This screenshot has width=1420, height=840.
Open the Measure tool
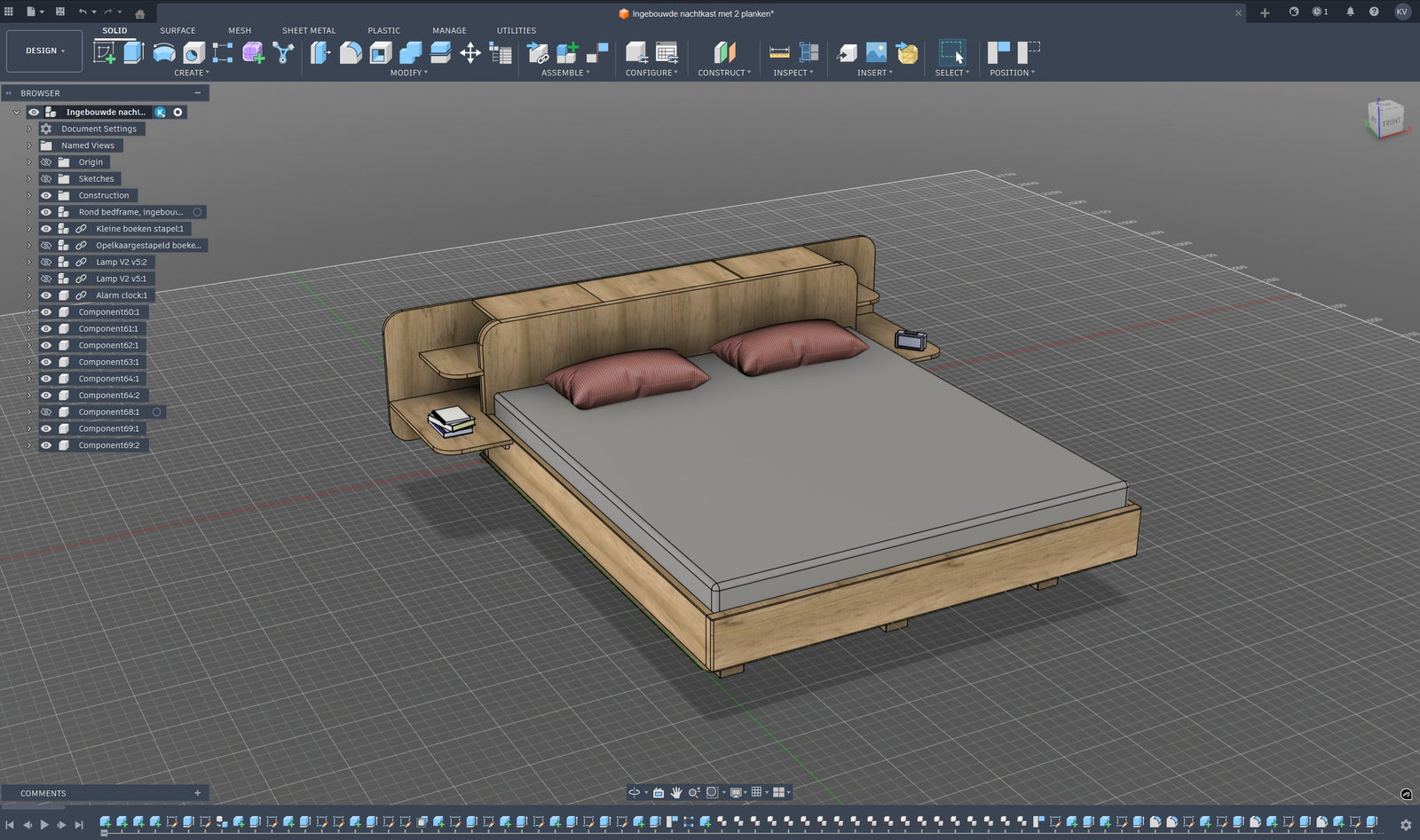(779, 53)
